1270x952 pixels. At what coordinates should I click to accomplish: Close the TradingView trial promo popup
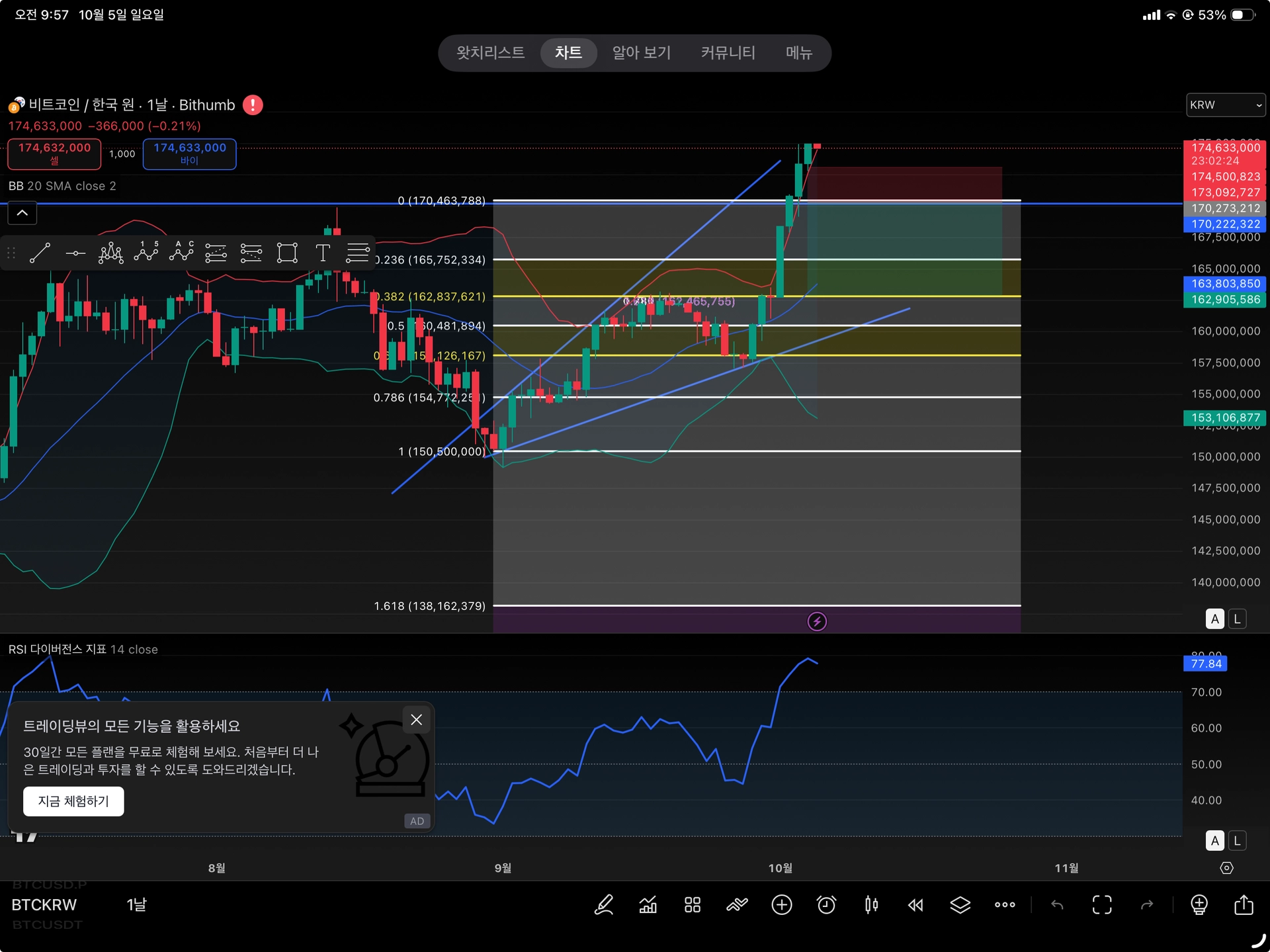[416, 720]
